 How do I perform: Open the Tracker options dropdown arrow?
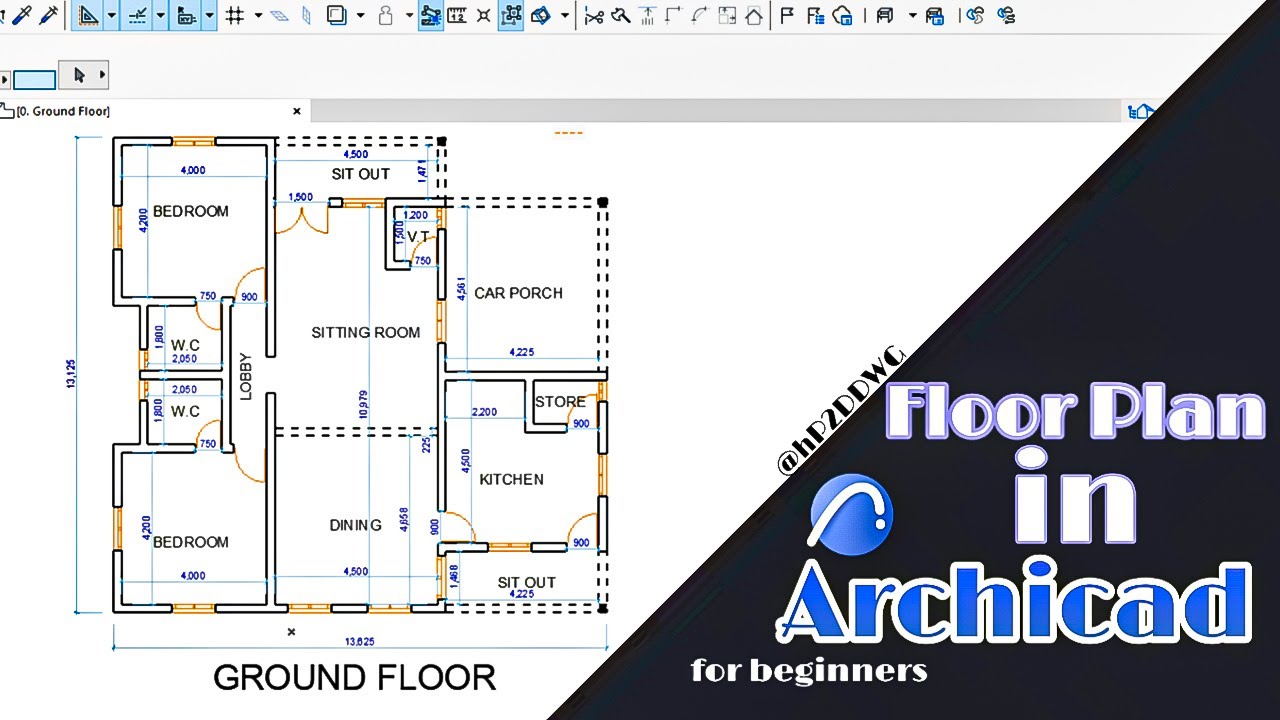click(209, 15)
